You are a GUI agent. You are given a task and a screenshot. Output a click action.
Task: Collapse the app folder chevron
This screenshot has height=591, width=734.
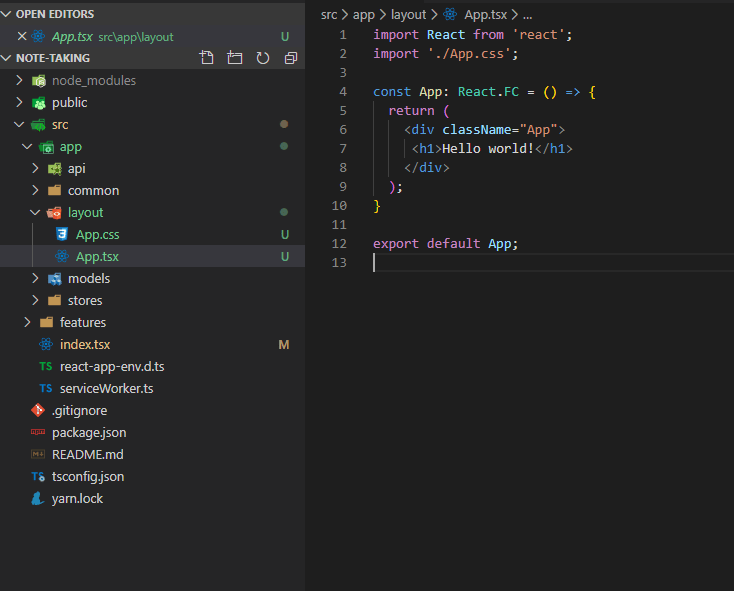(27, 146)
